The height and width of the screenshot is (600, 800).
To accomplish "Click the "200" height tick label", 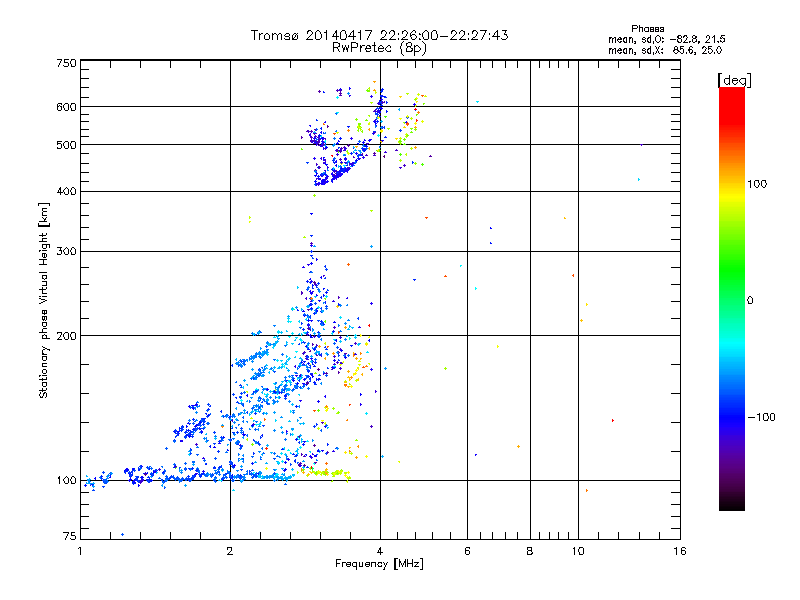I will [66, 336].
